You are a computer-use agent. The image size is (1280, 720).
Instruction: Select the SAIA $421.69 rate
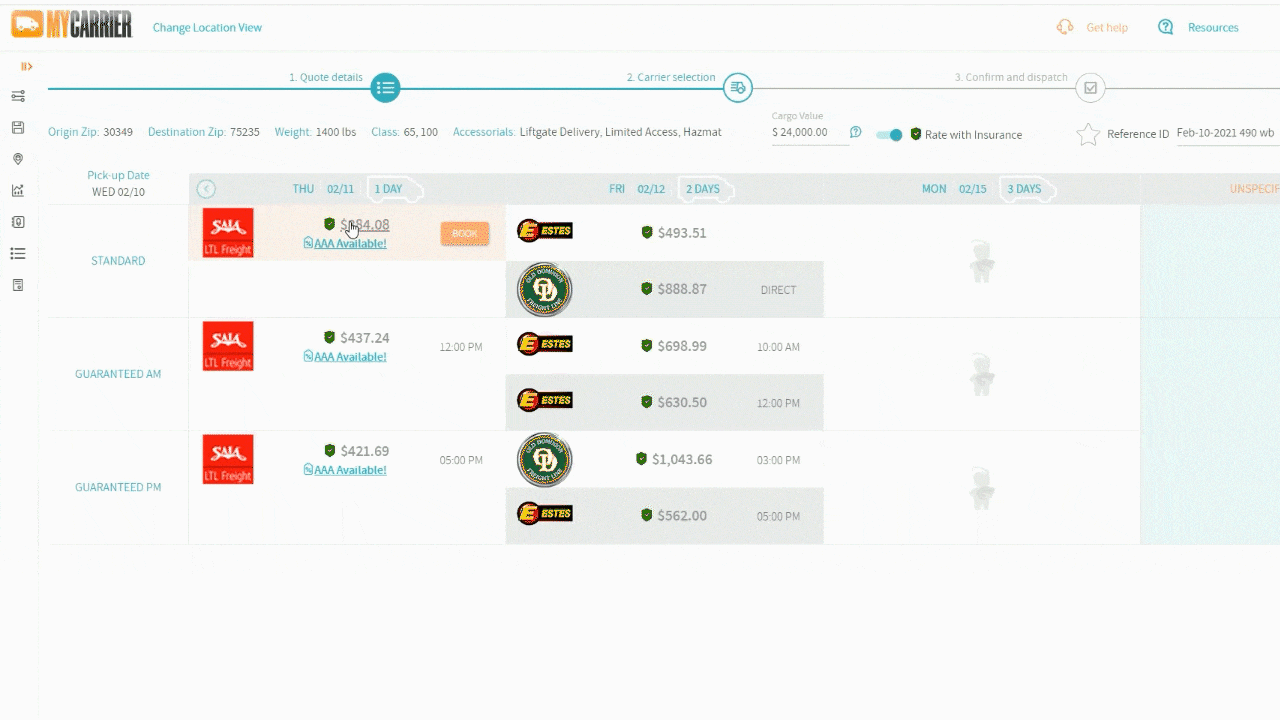tap(365, 451)
